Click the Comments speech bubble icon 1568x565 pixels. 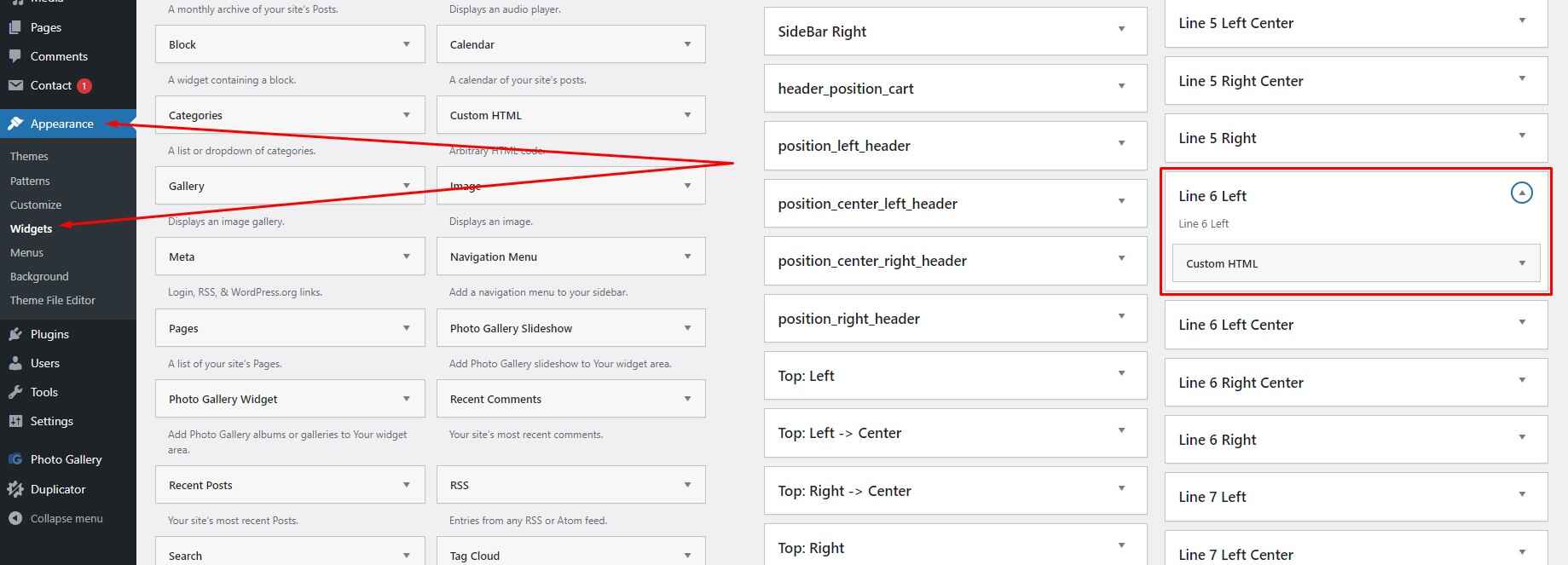click(15, 56)
